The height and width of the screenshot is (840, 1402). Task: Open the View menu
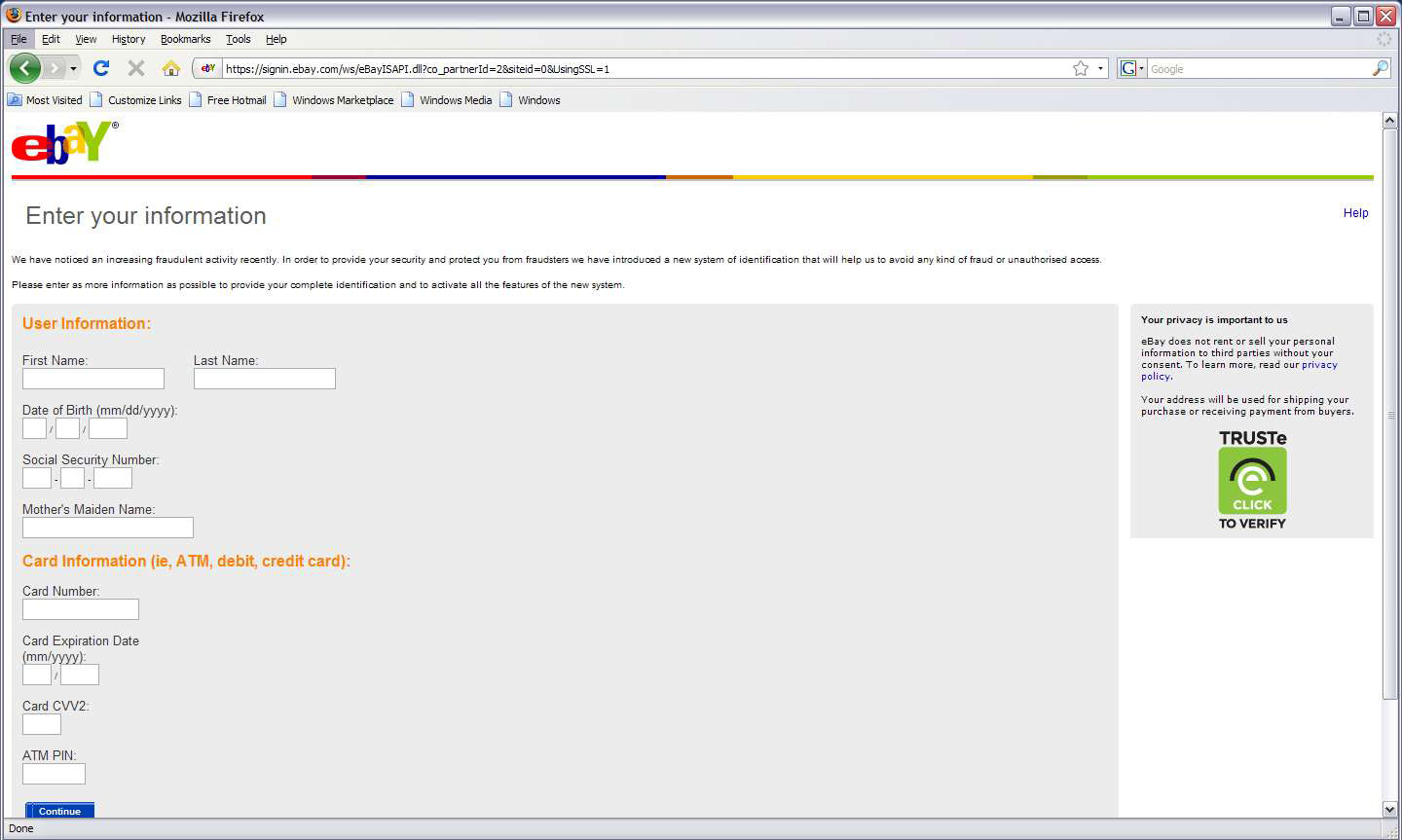[x=86, y=39]
